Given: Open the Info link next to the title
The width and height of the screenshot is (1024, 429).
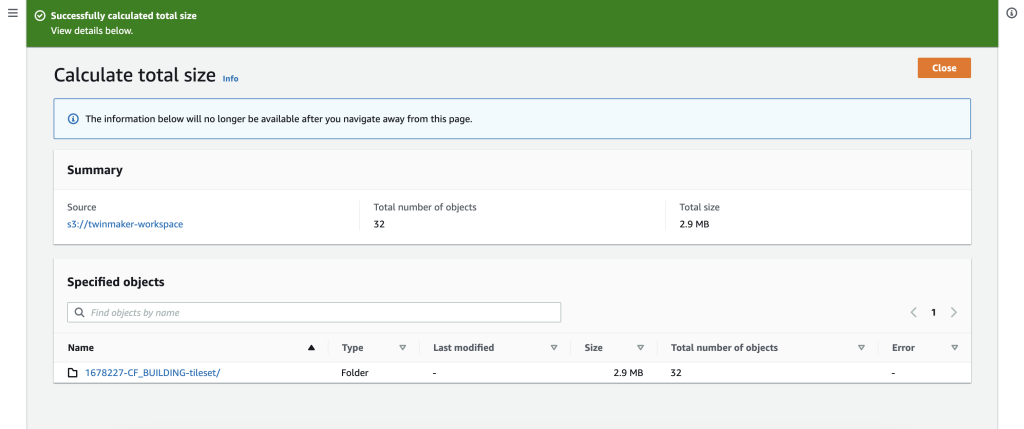Looking at the screenshot, I should click(231, 78).
